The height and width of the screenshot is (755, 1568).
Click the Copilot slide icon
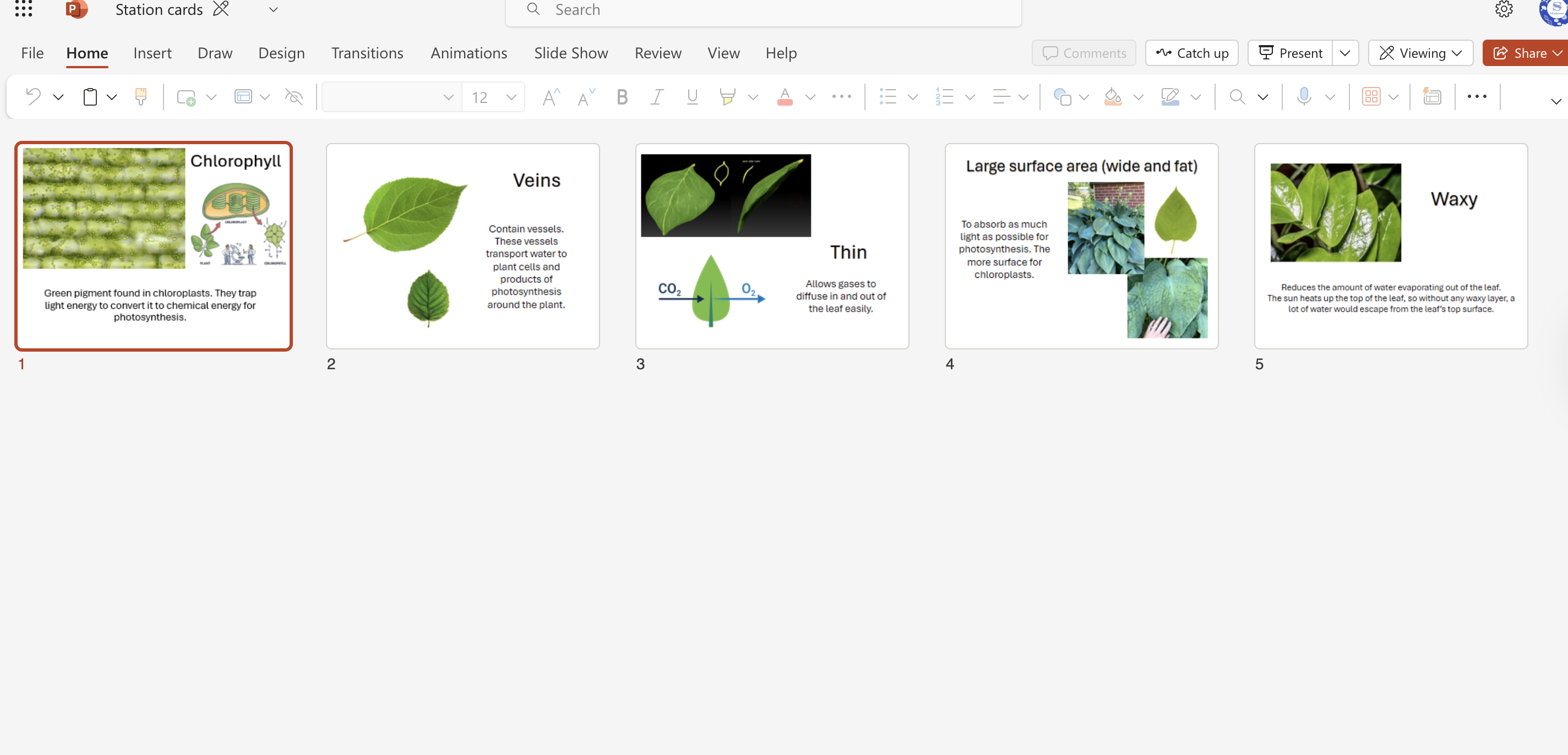tap(1431, 96)
